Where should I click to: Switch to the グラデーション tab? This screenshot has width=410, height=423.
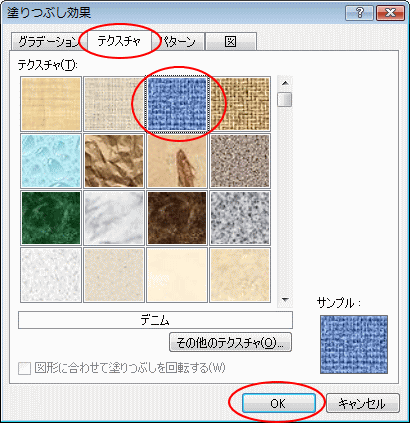[48, 42]
